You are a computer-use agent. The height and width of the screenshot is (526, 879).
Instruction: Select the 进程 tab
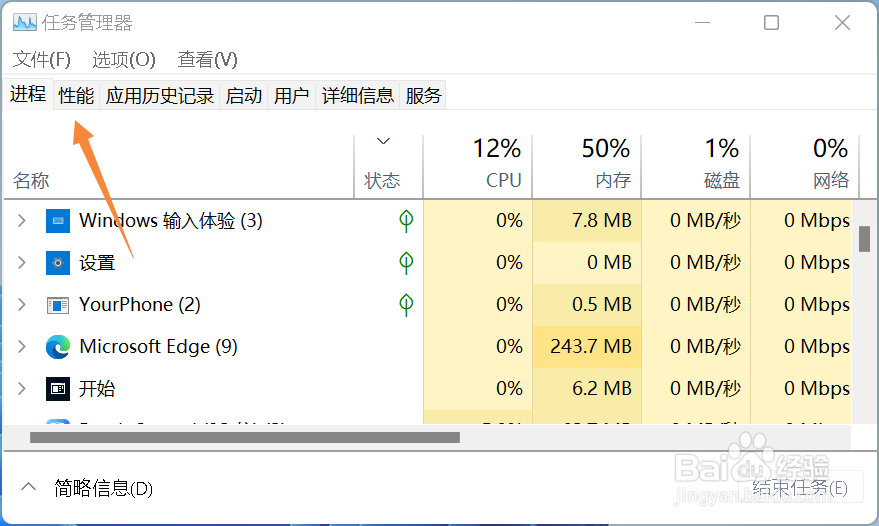pos(28,94)
